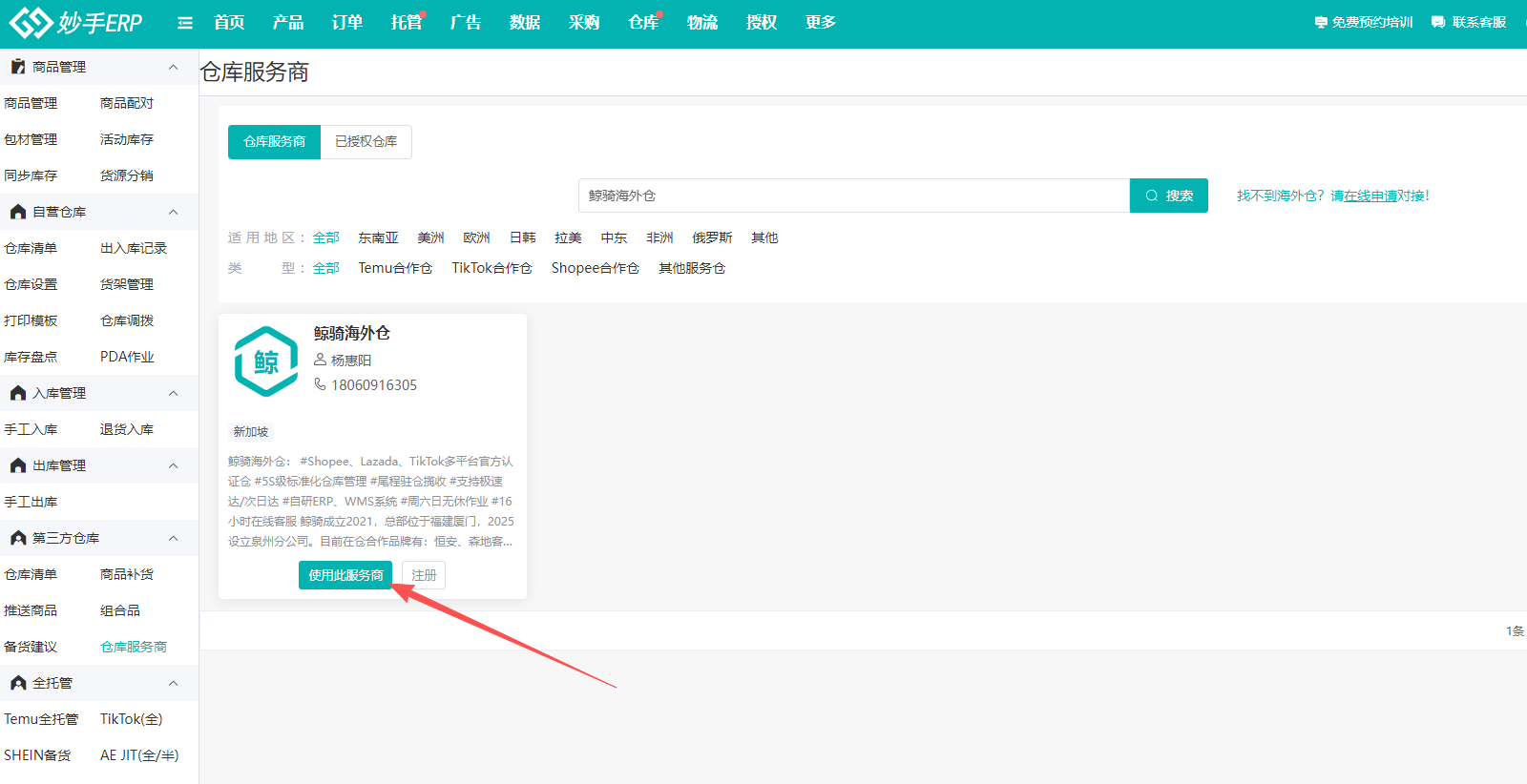Toggle the sidebar hamburger menu icon
This screenshot has height=784, width=1527.
(185, 23)
